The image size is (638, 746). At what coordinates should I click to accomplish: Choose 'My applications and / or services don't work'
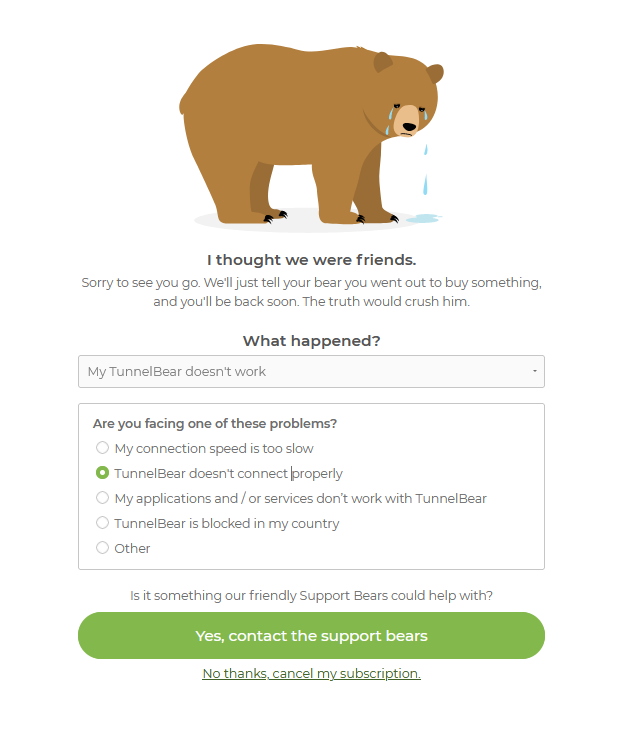(x=102, y=498)
